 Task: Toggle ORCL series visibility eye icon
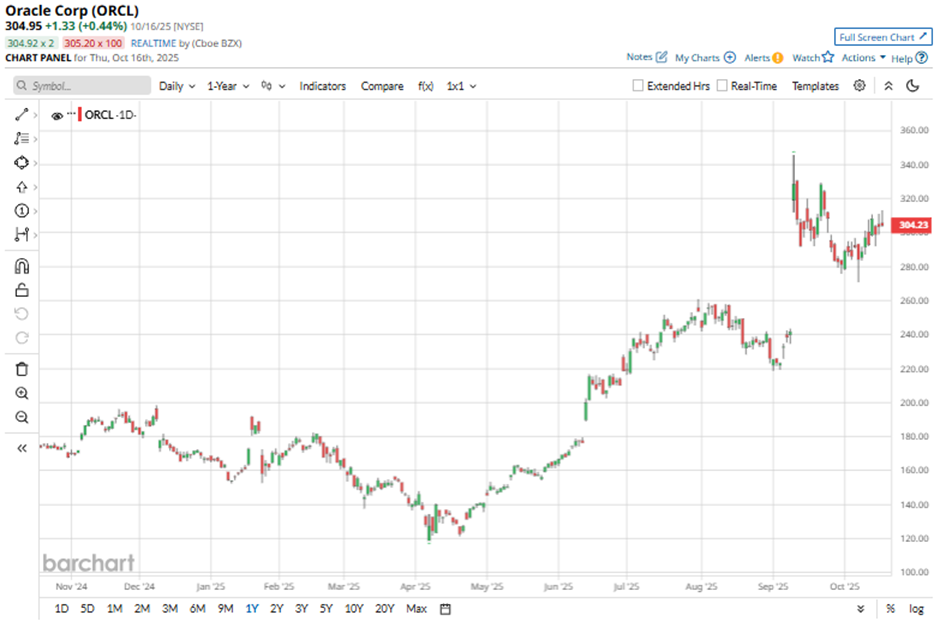[57, 115]
